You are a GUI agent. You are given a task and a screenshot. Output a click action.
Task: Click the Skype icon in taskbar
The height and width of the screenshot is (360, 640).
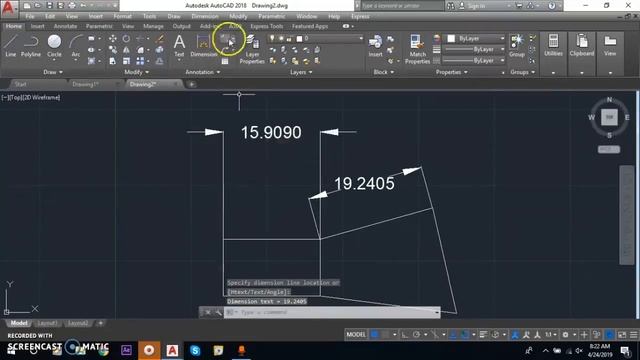click(195, 351)
